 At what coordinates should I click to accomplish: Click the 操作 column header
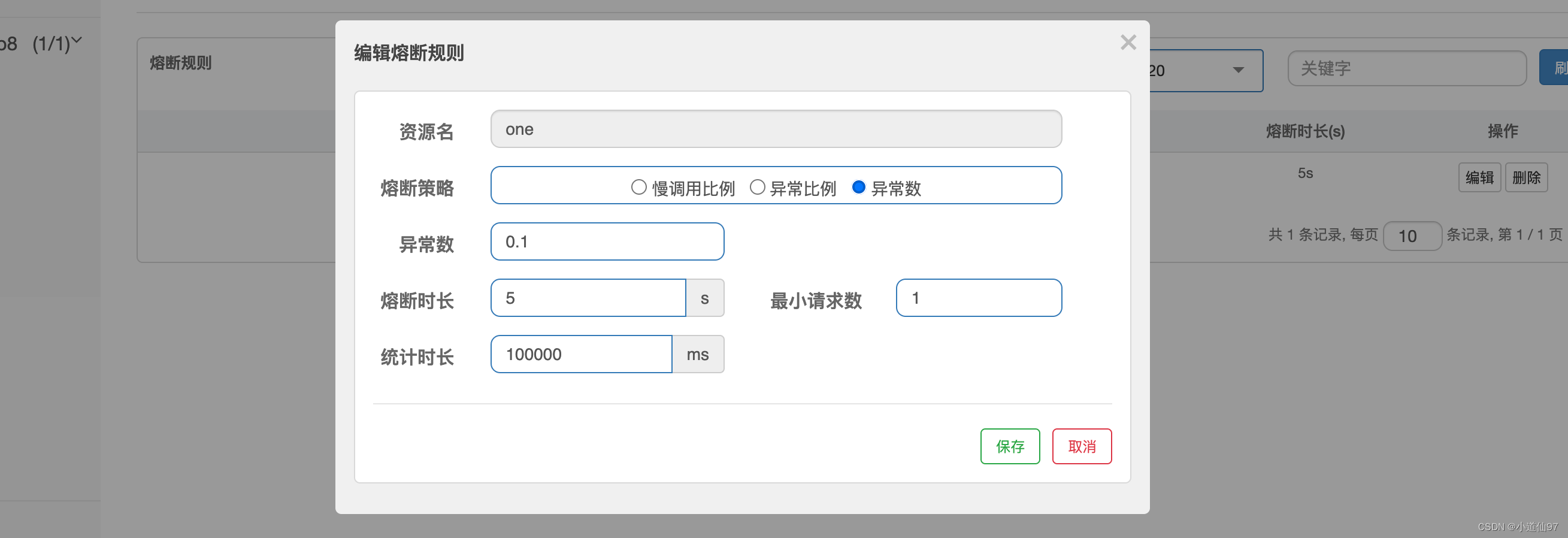1502,131
